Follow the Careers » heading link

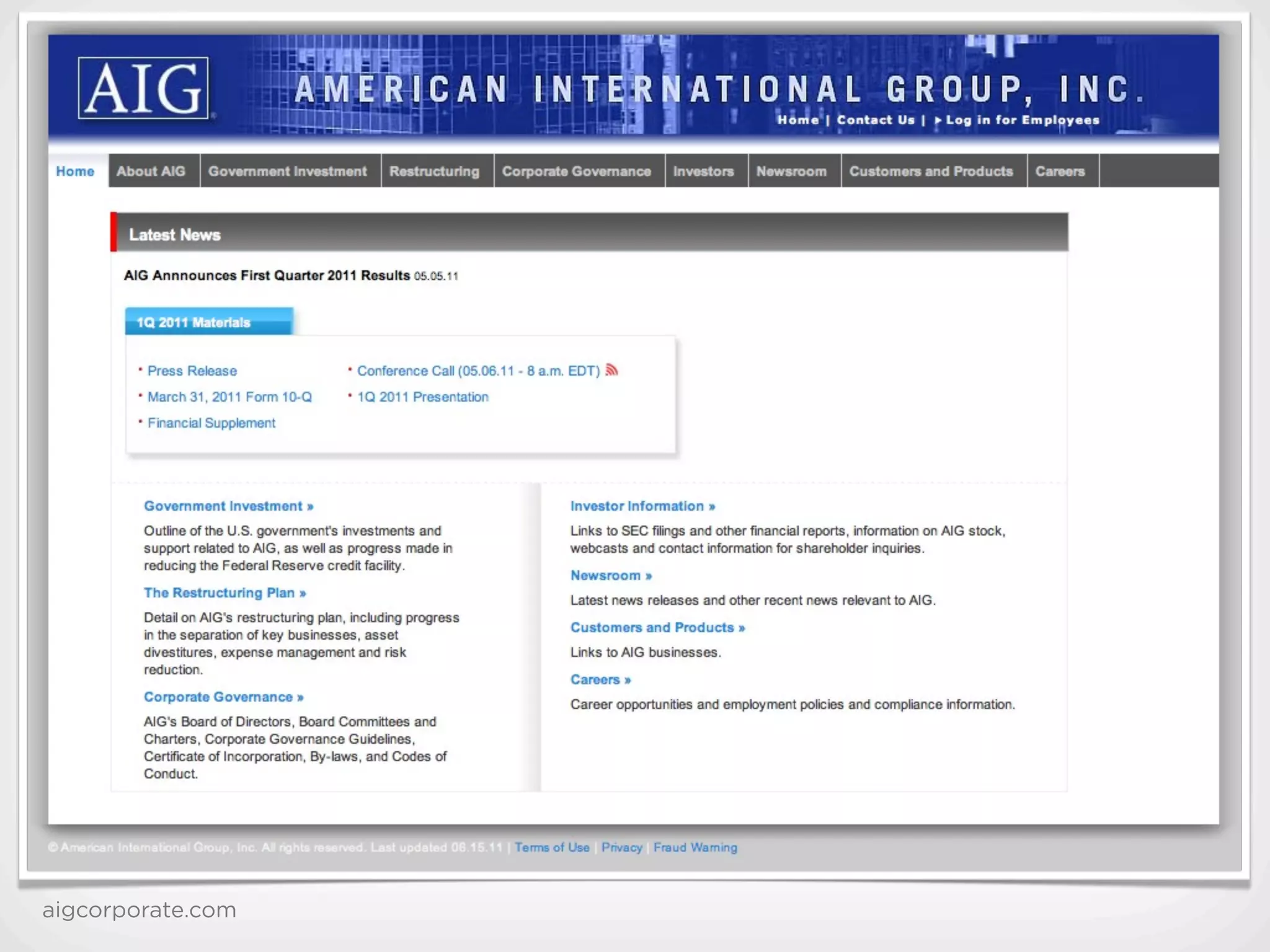point(601,679)
